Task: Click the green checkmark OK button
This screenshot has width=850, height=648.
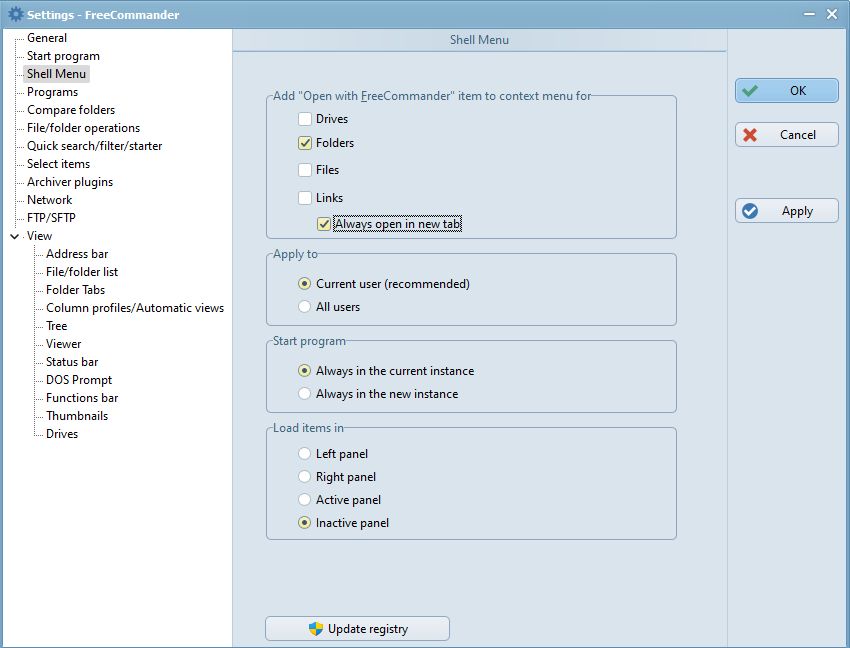Action: pyautogui.click(x=786, y=91)
